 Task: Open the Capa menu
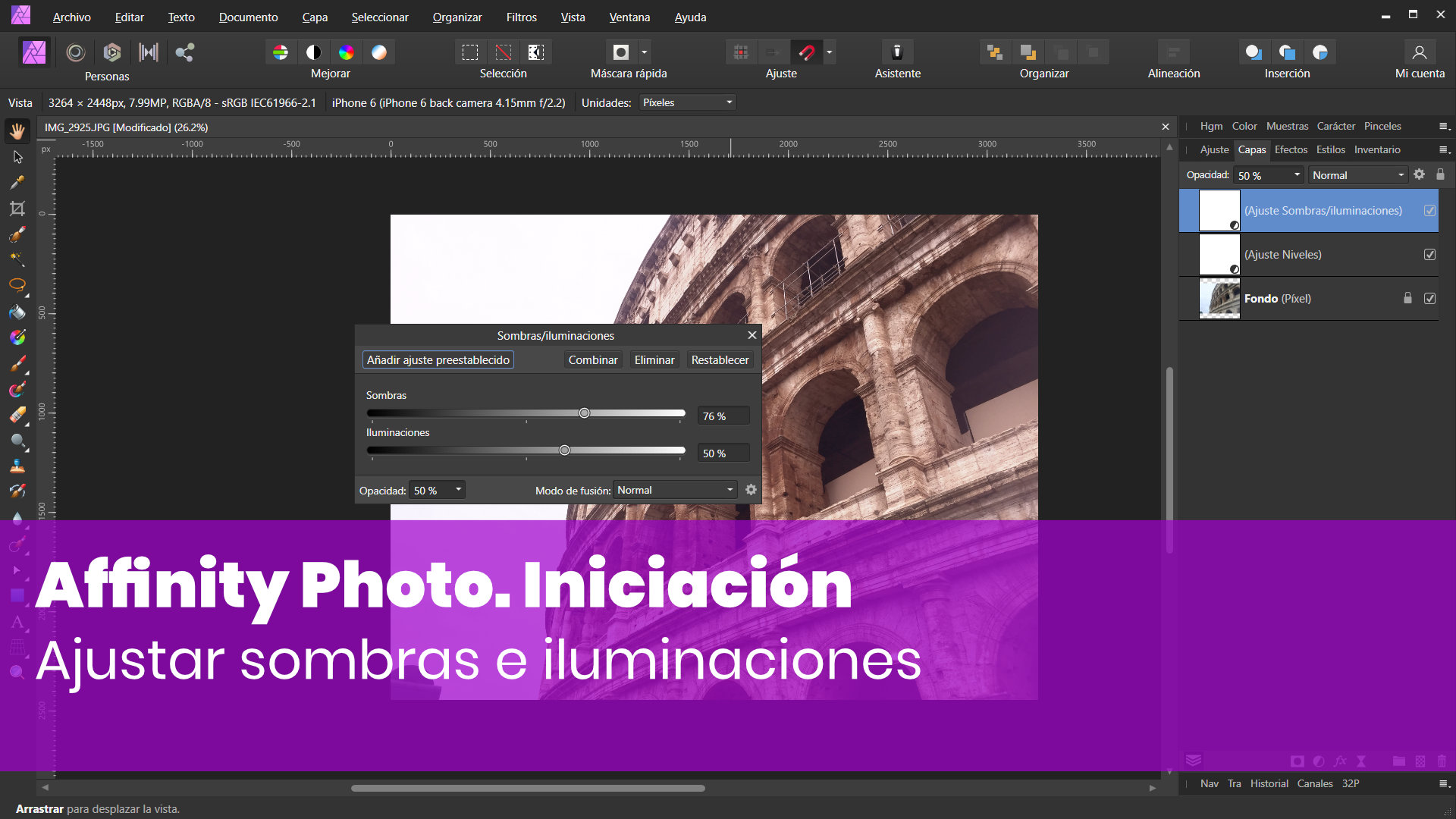[x=315, y=17]
